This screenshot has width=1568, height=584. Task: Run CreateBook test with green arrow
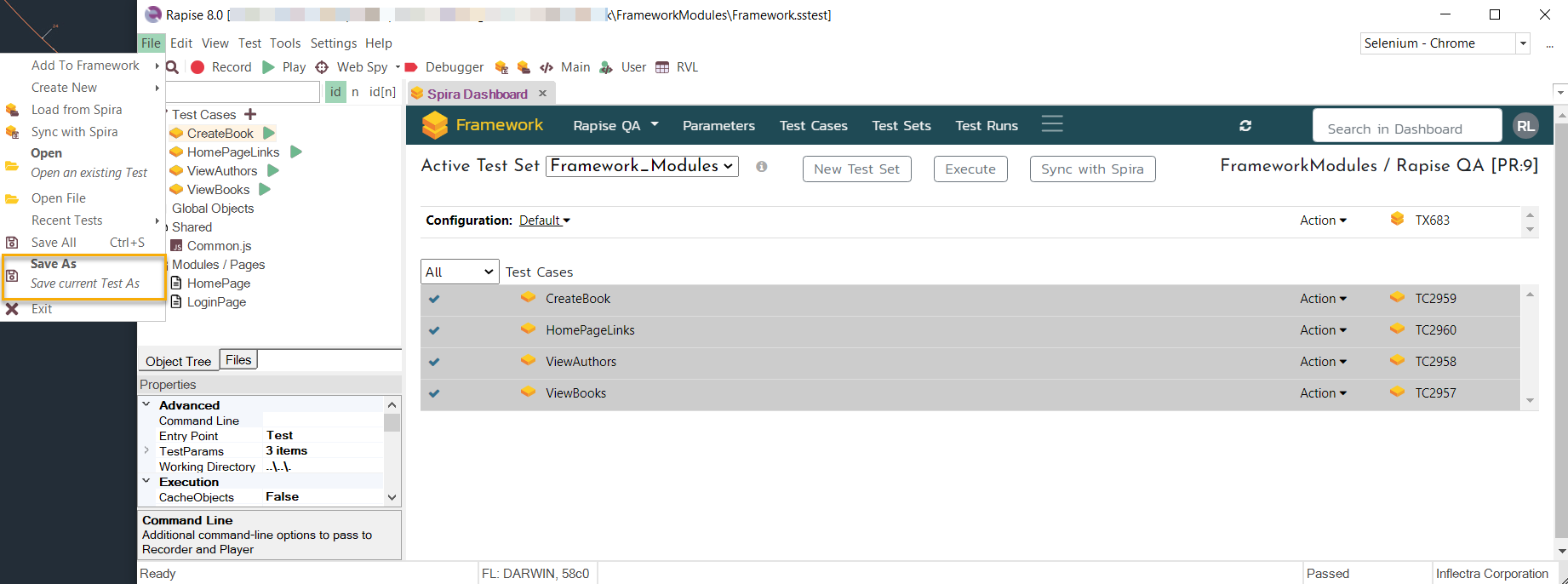coord(269,134)
